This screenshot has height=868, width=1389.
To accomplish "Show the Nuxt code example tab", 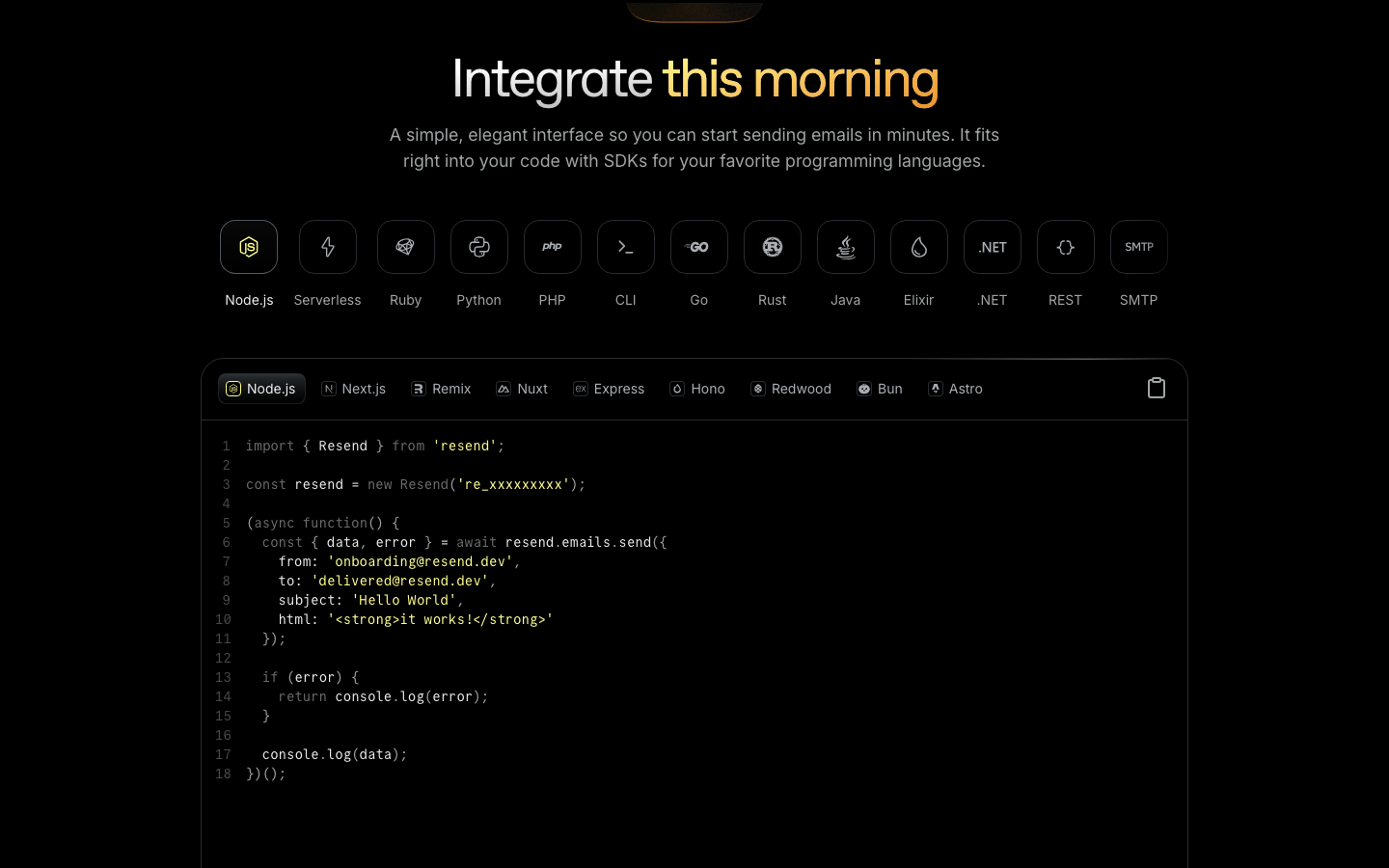I will tap(522, 389).
